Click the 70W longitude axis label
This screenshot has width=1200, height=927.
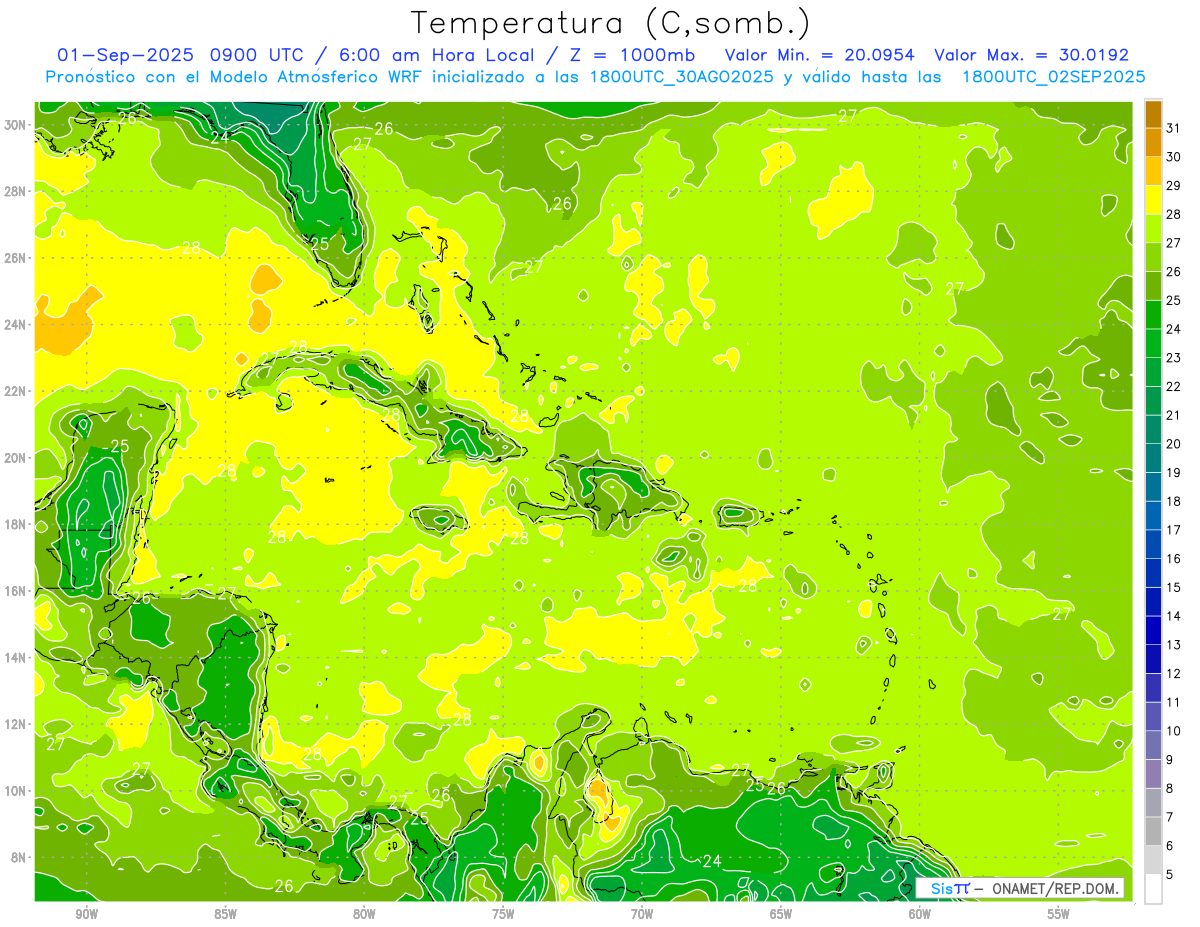[642, 914]
